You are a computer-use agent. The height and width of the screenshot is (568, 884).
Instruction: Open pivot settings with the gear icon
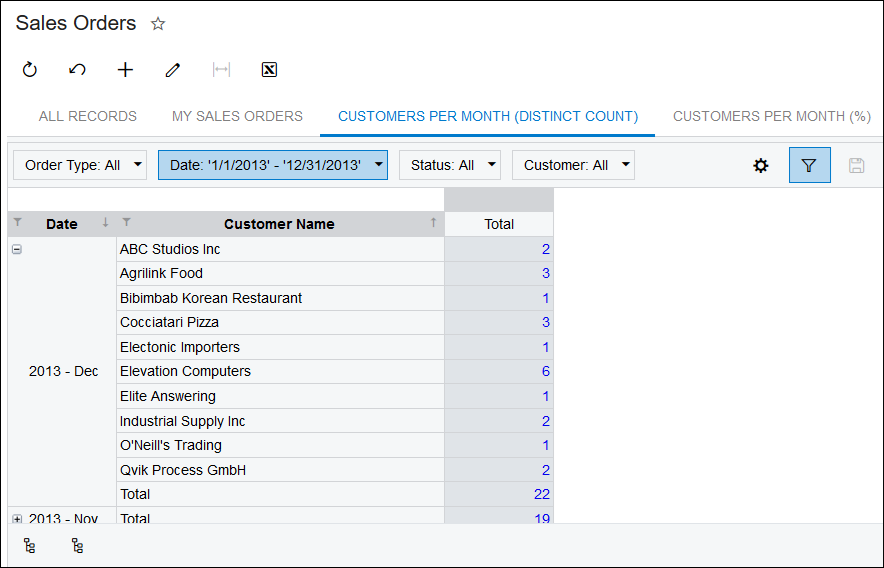pyautogui.click(x=761, y=165)
